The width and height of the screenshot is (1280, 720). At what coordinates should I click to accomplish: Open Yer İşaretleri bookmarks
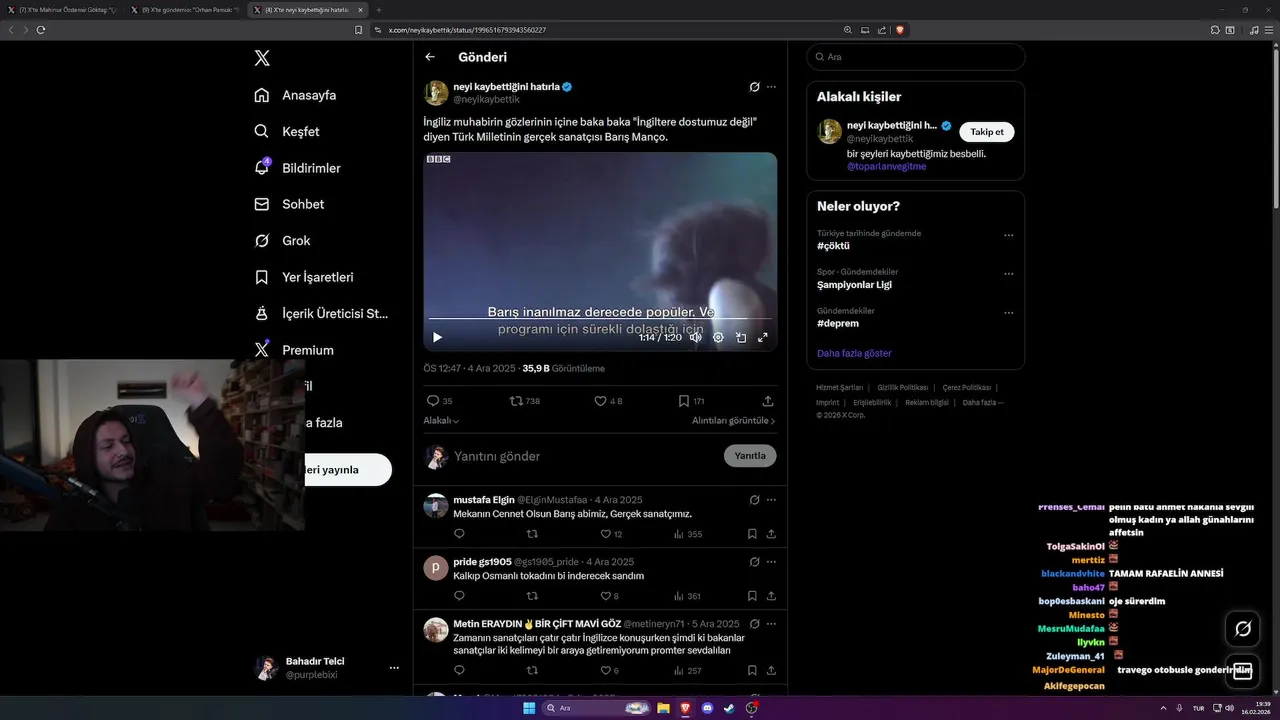tap(303, 277)
